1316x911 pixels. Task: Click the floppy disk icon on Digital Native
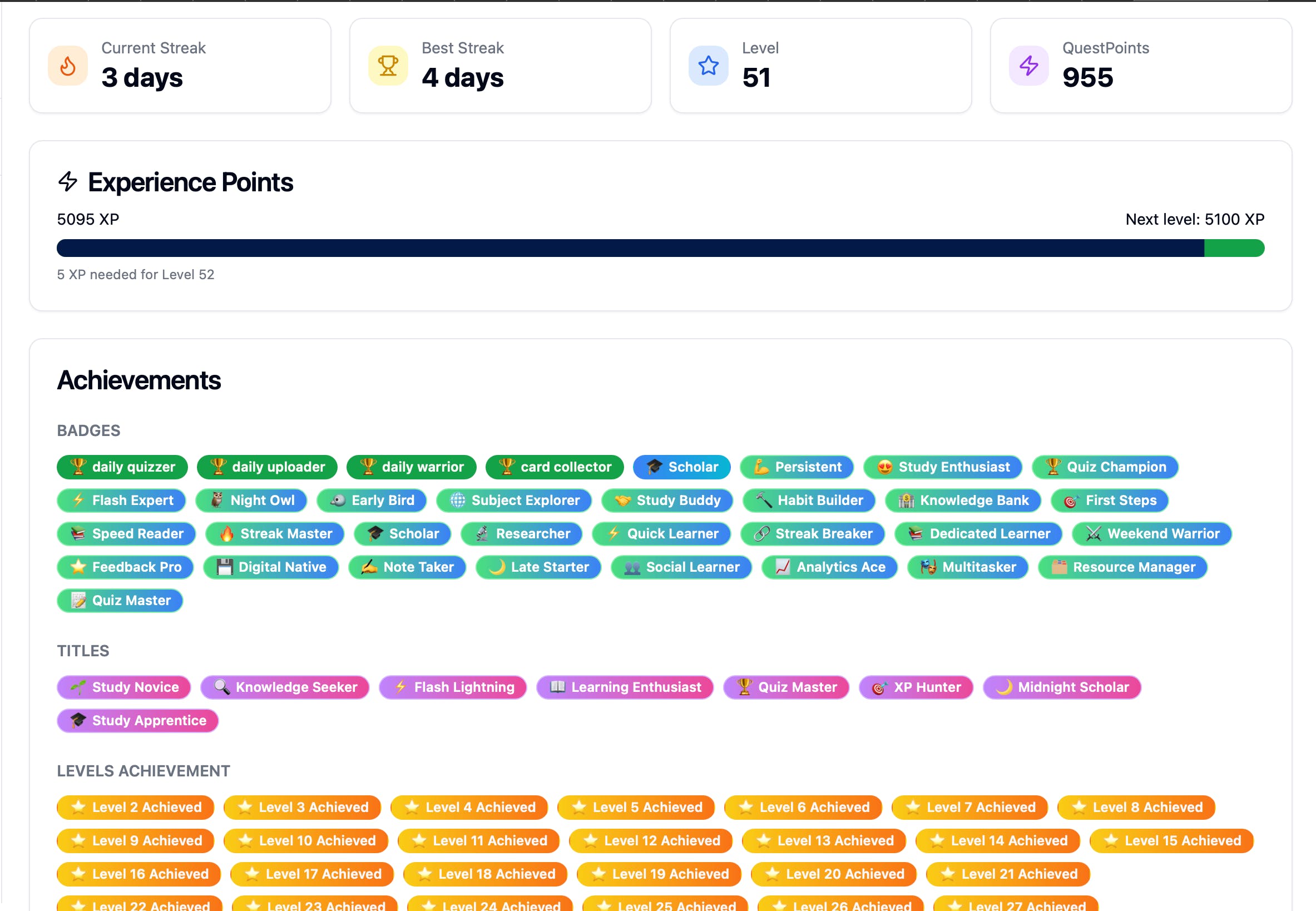pyautogui.click(x=224, y=567)
